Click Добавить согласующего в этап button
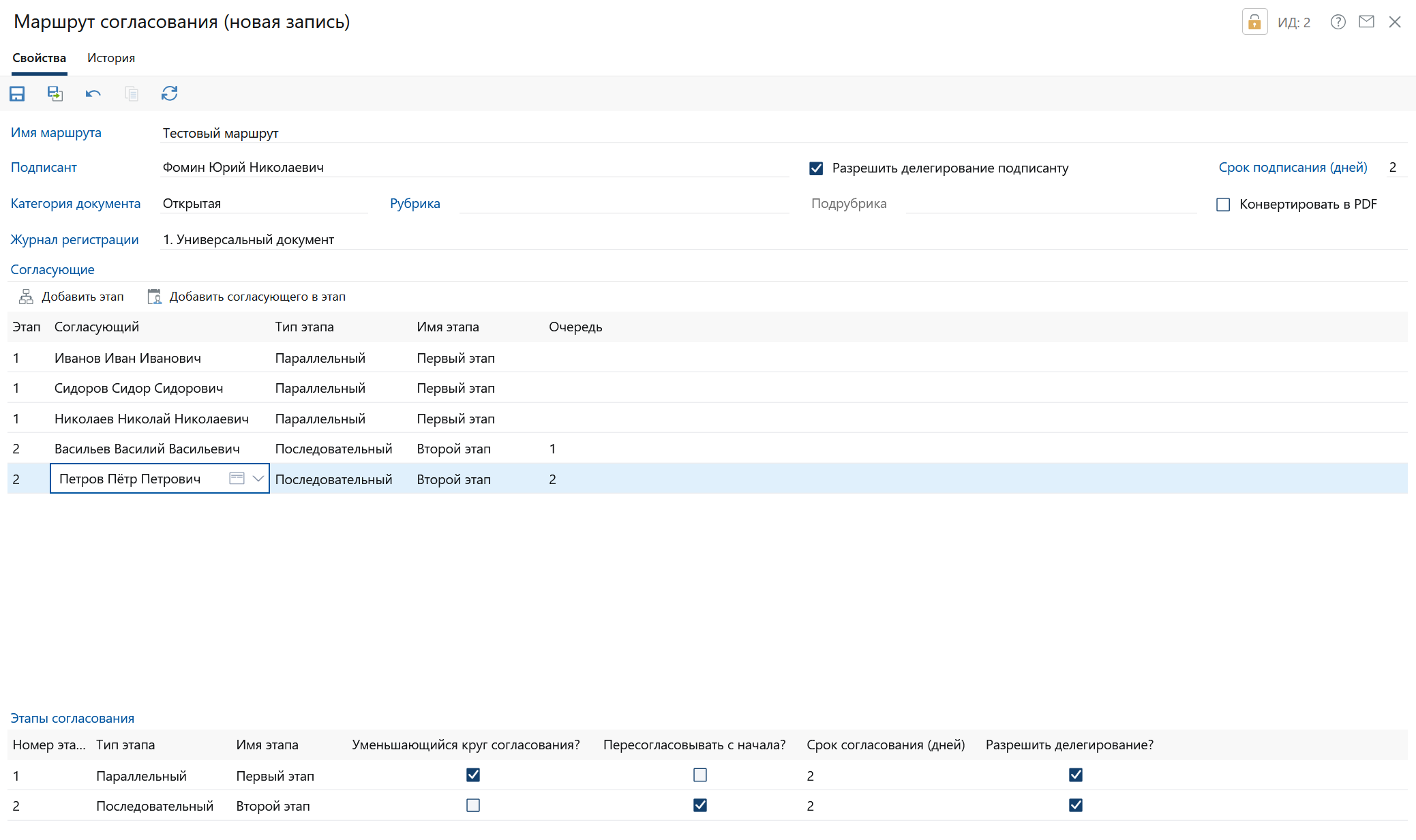 [247, 297]
